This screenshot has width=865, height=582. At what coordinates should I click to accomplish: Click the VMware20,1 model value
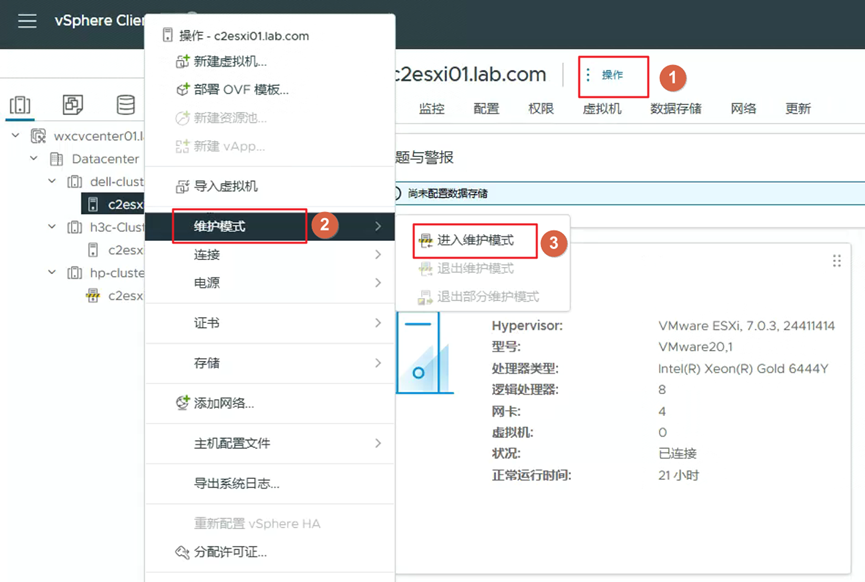(695, 346)
